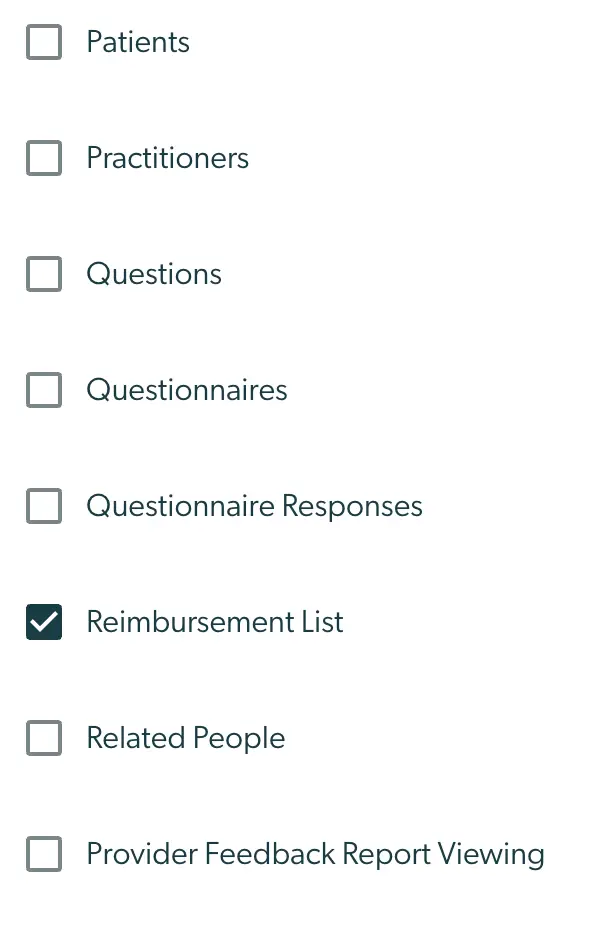The height and width of the screenshot is (926, 604).
Task: Check the Related People permission
Action: click(x=44, y=738)
